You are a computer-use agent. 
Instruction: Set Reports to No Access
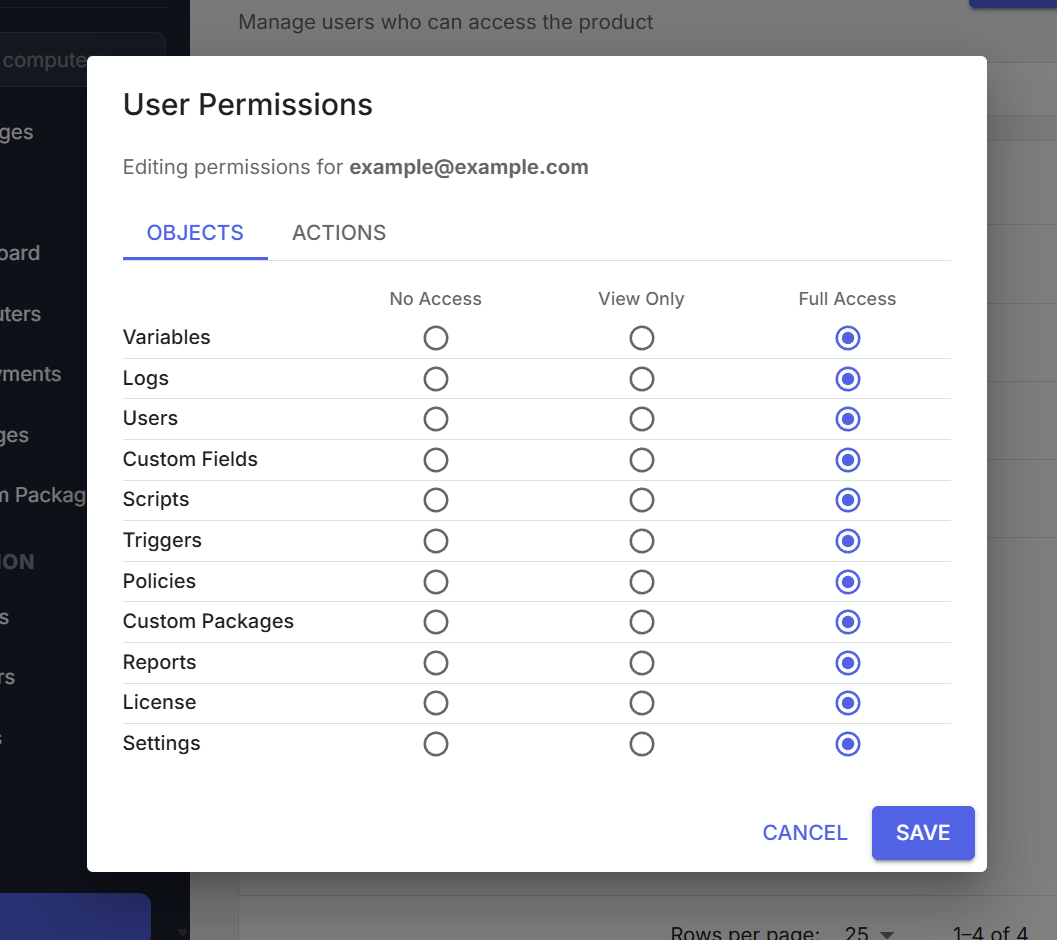pyautogui.click(x=436, y=662)
